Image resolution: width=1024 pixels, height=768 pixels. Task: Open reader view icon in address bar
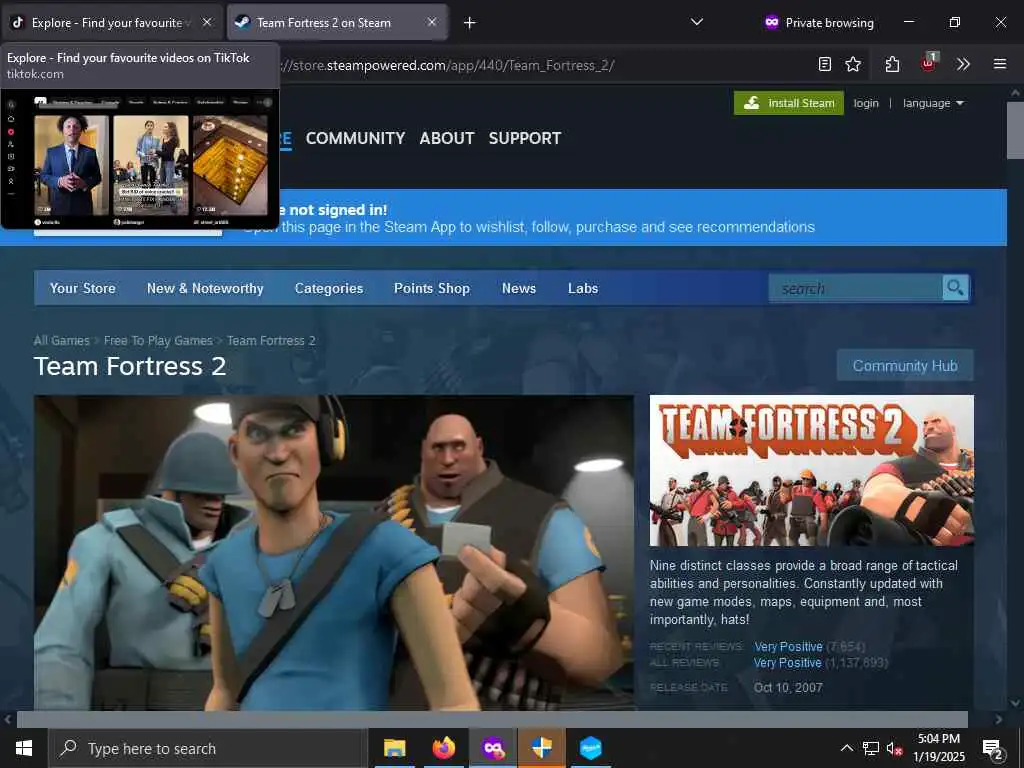825,64
